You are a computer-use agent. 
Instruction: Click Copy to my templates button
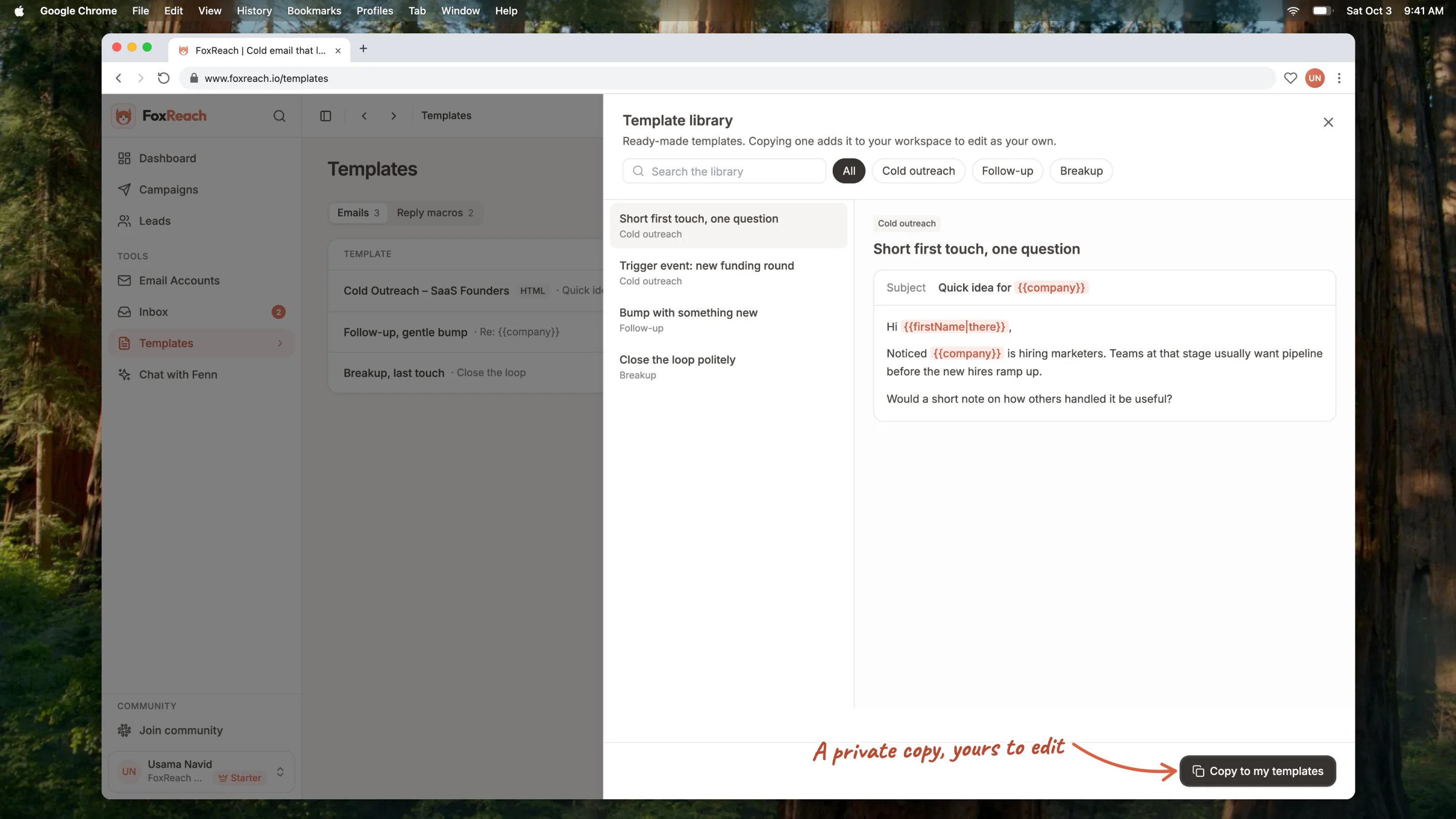click(1257, 771)
